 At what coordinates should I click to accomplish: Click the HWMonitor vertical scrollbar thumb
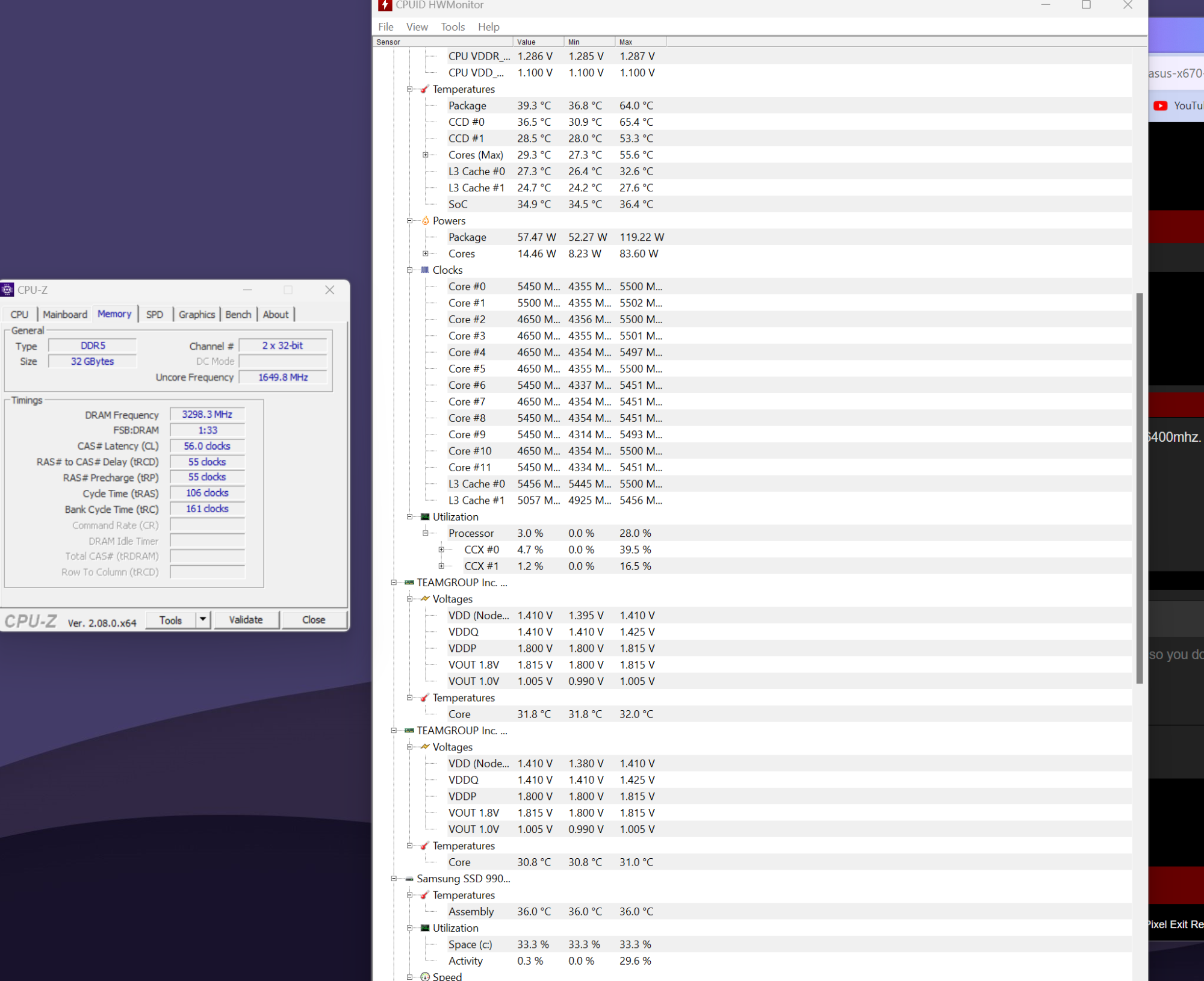(1138, 487)
